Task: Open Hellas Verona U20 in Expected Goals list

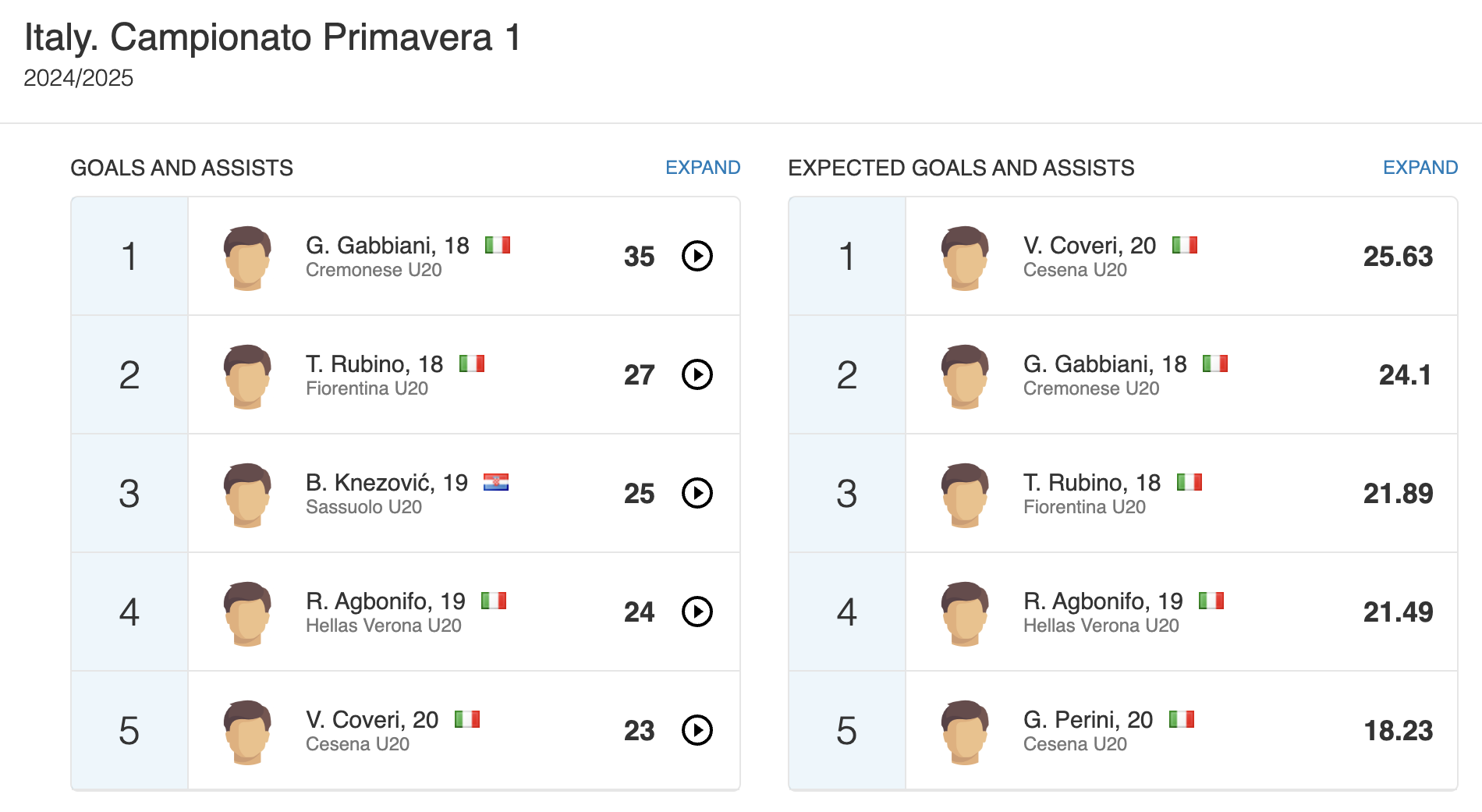Action: pyautogui.click(x=1101, y=626)
